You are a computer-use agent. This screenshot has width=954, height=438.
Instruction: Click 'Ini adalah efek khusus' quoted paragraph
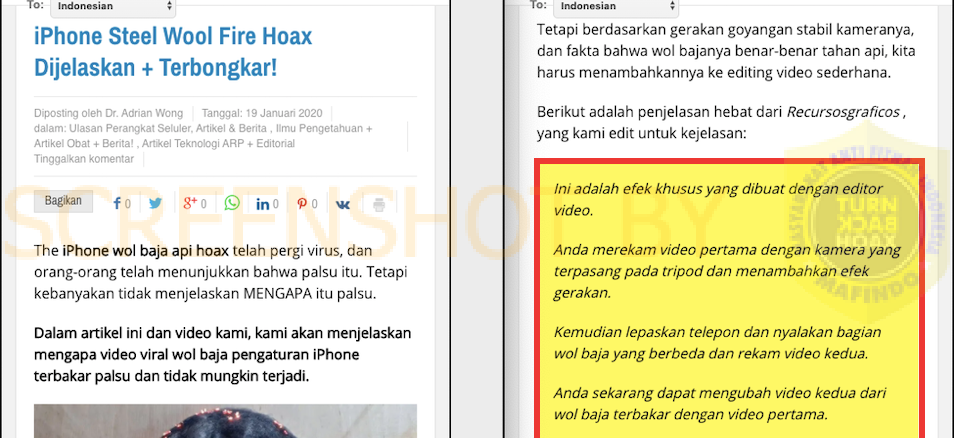[718, 200]
